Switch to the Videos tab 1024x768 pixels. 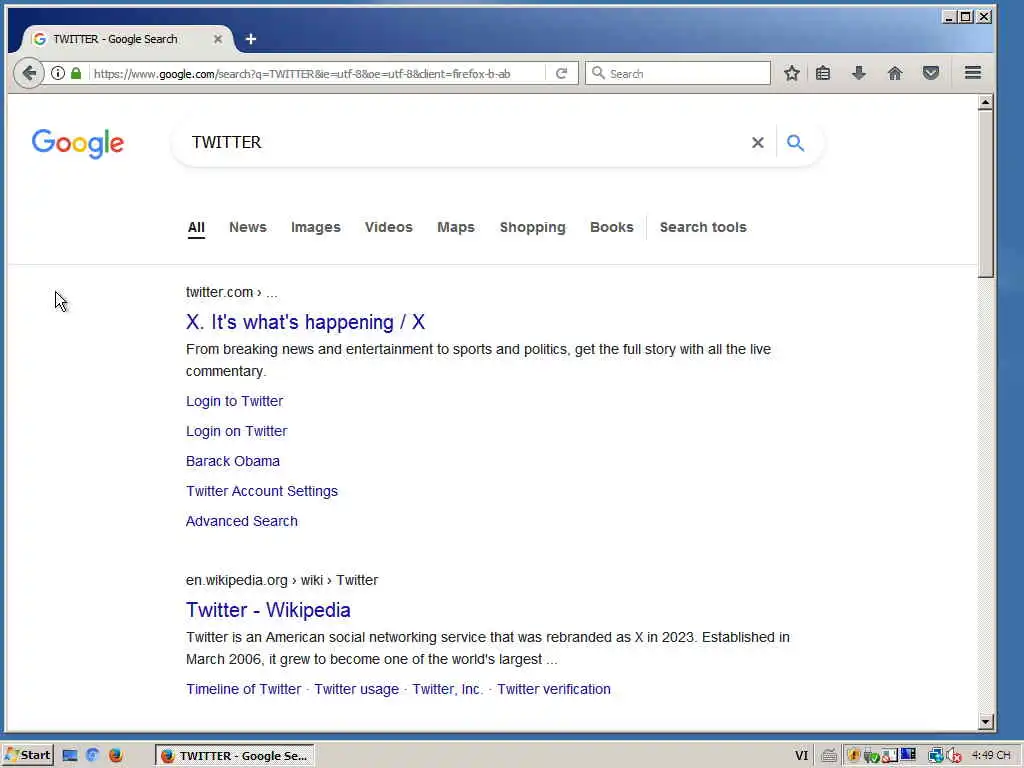(x=389, y=227)
